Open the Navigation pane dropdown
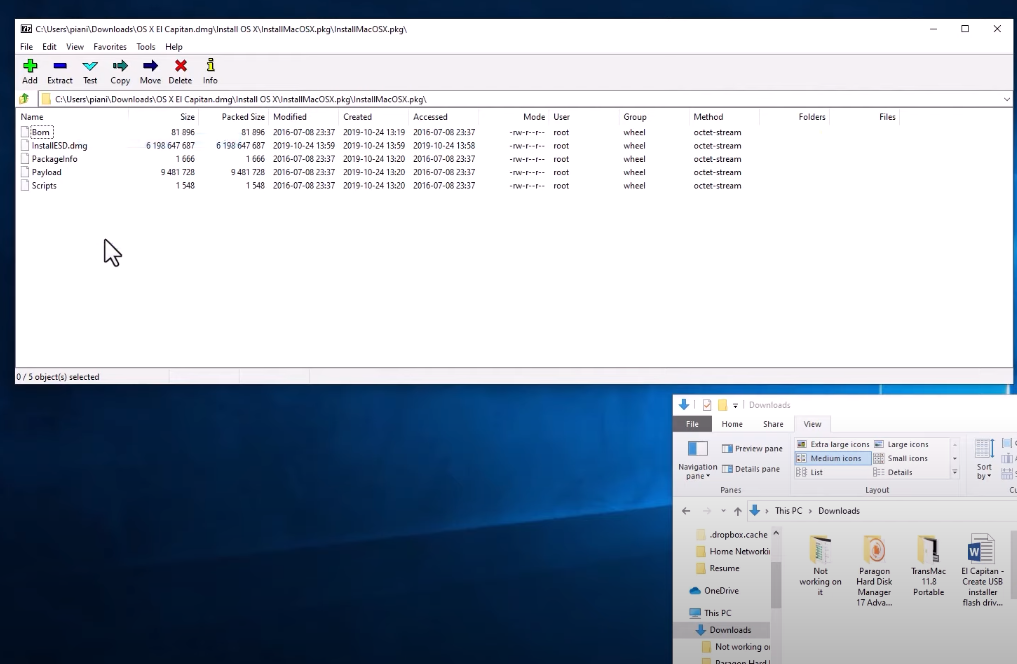 pos(697,460)
